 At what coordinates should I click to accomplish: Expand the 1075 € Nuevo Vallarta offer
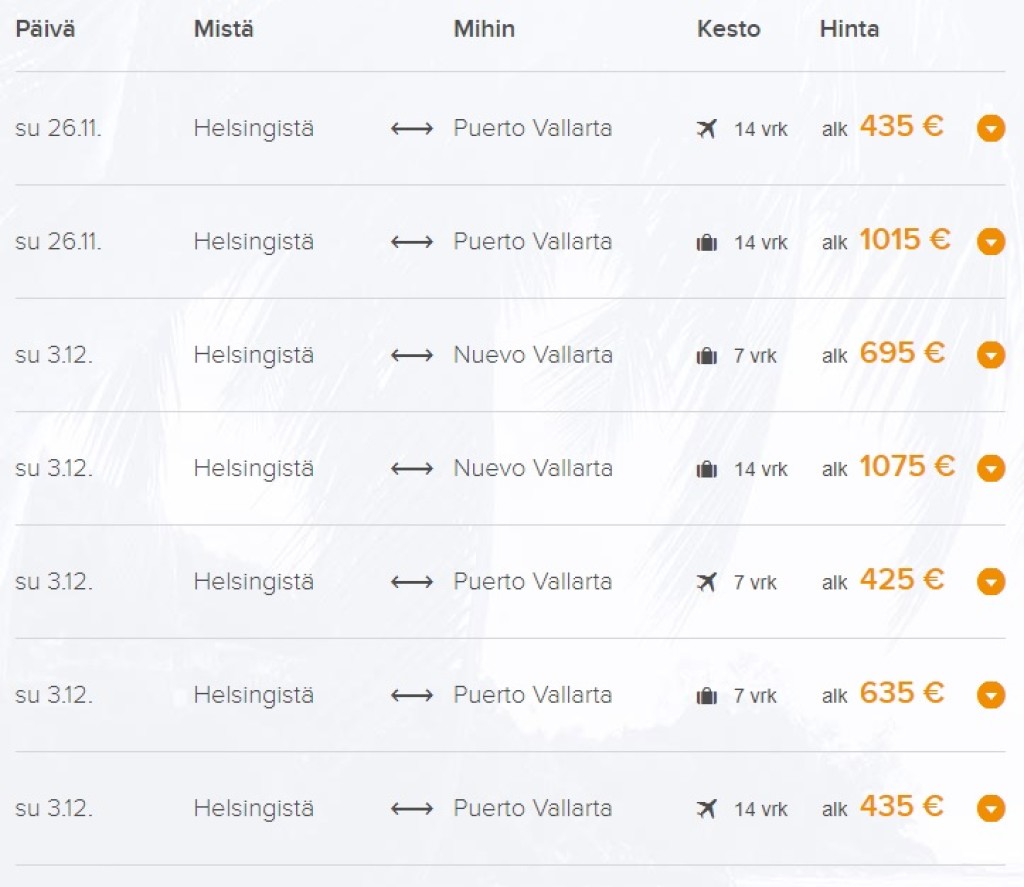pos(991,468)
